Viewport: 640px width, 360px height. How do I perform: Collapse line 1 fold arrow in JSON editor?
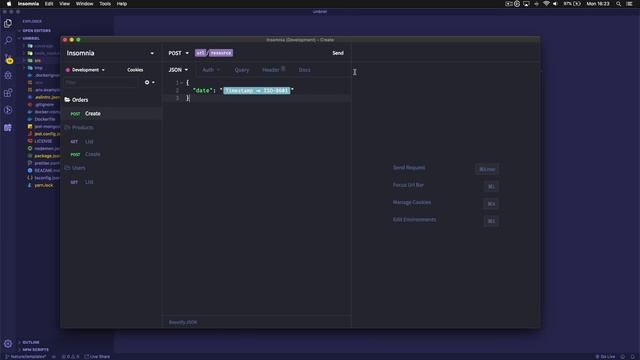tap(182, 83)
